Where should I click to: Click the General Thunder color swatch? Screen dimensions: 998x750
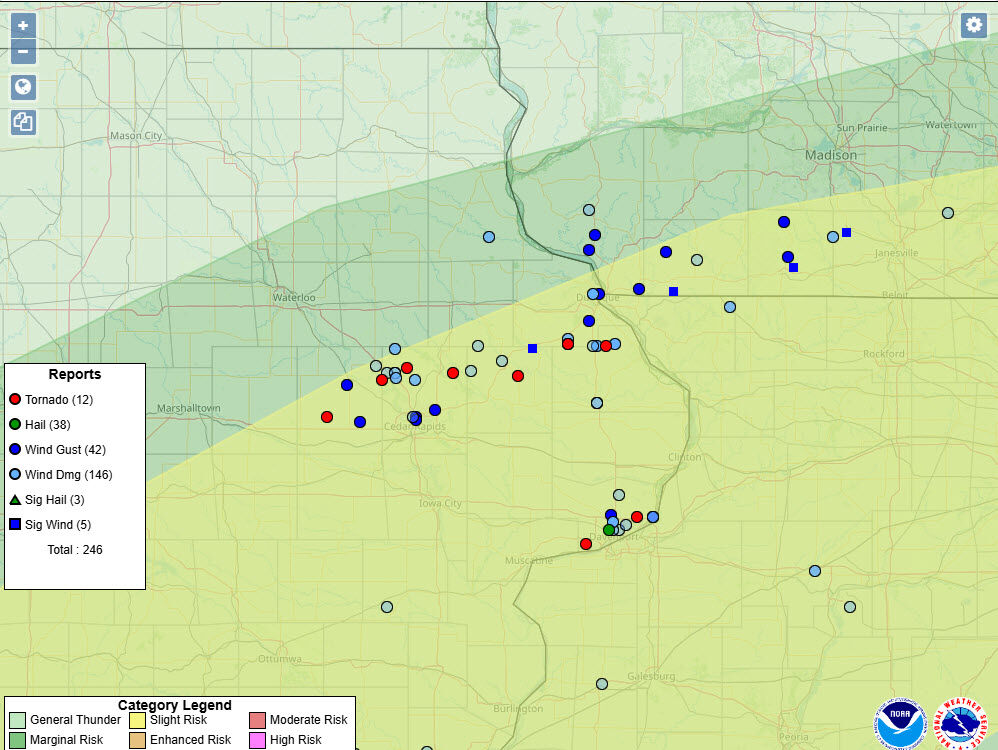click(x=18, y=720)
